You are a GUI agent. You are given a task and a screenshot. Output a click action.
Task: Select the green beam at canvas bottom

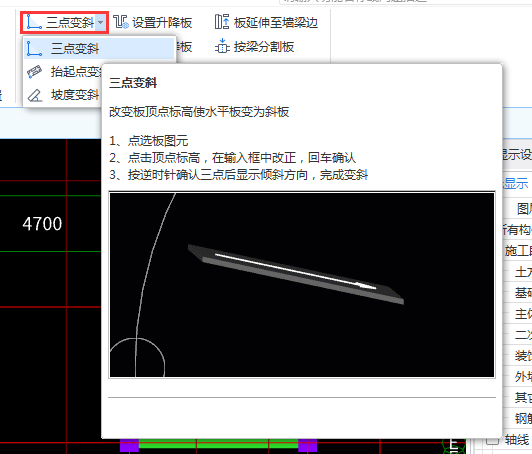pos(218,443)
